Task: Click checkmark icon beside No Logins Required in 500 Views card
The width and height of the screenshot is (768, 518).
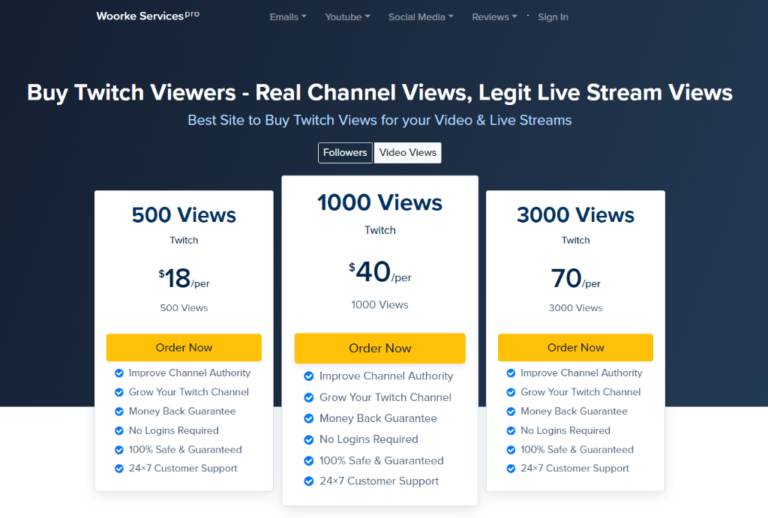Action: tap(119, 431)
